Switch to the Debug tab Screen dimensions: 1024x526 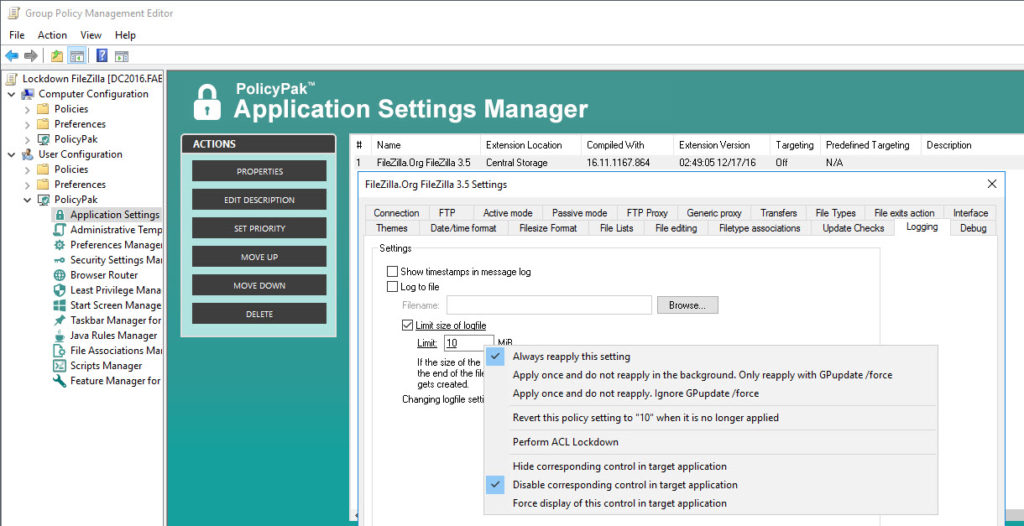[x=973, y=228]
